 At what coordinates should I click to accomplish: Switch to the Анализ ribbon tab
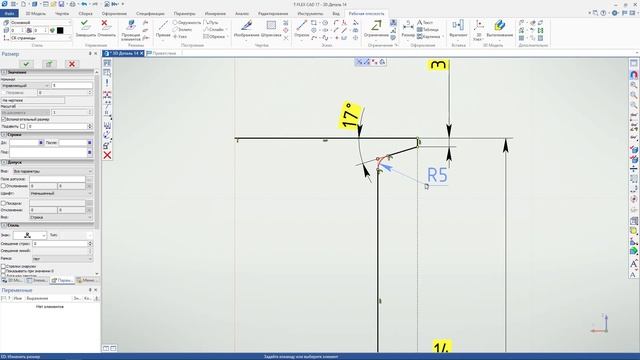[x=242, y=13]
